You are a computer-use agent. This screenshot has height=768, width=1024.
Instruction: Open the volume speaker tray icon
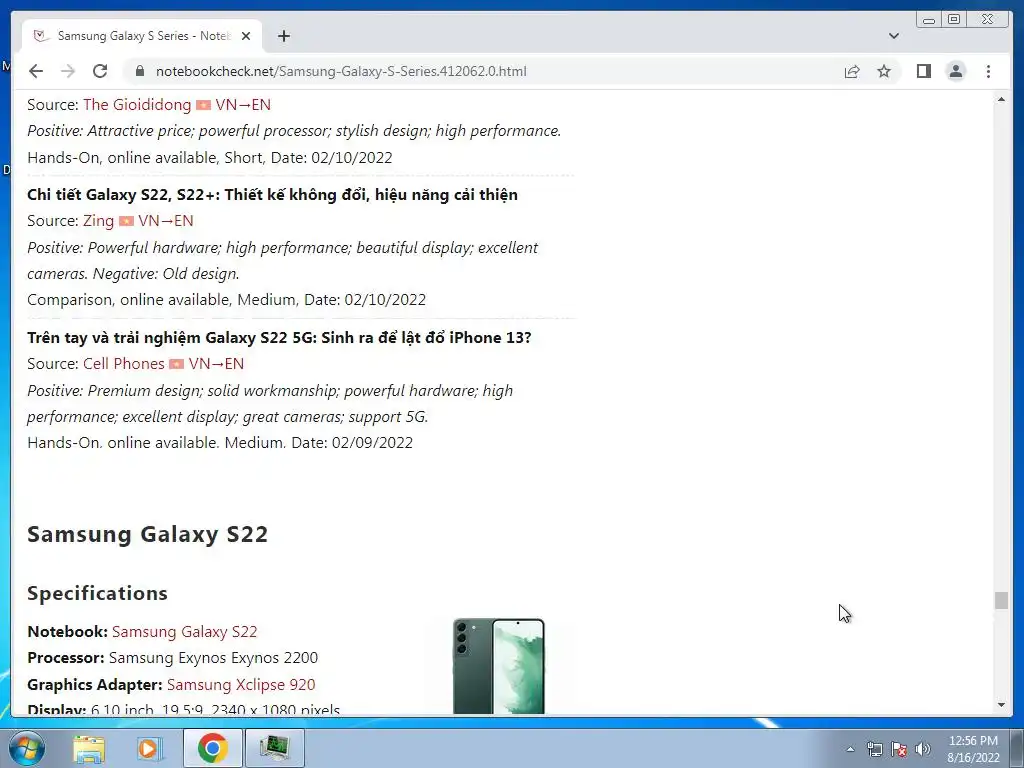(923, 749)
